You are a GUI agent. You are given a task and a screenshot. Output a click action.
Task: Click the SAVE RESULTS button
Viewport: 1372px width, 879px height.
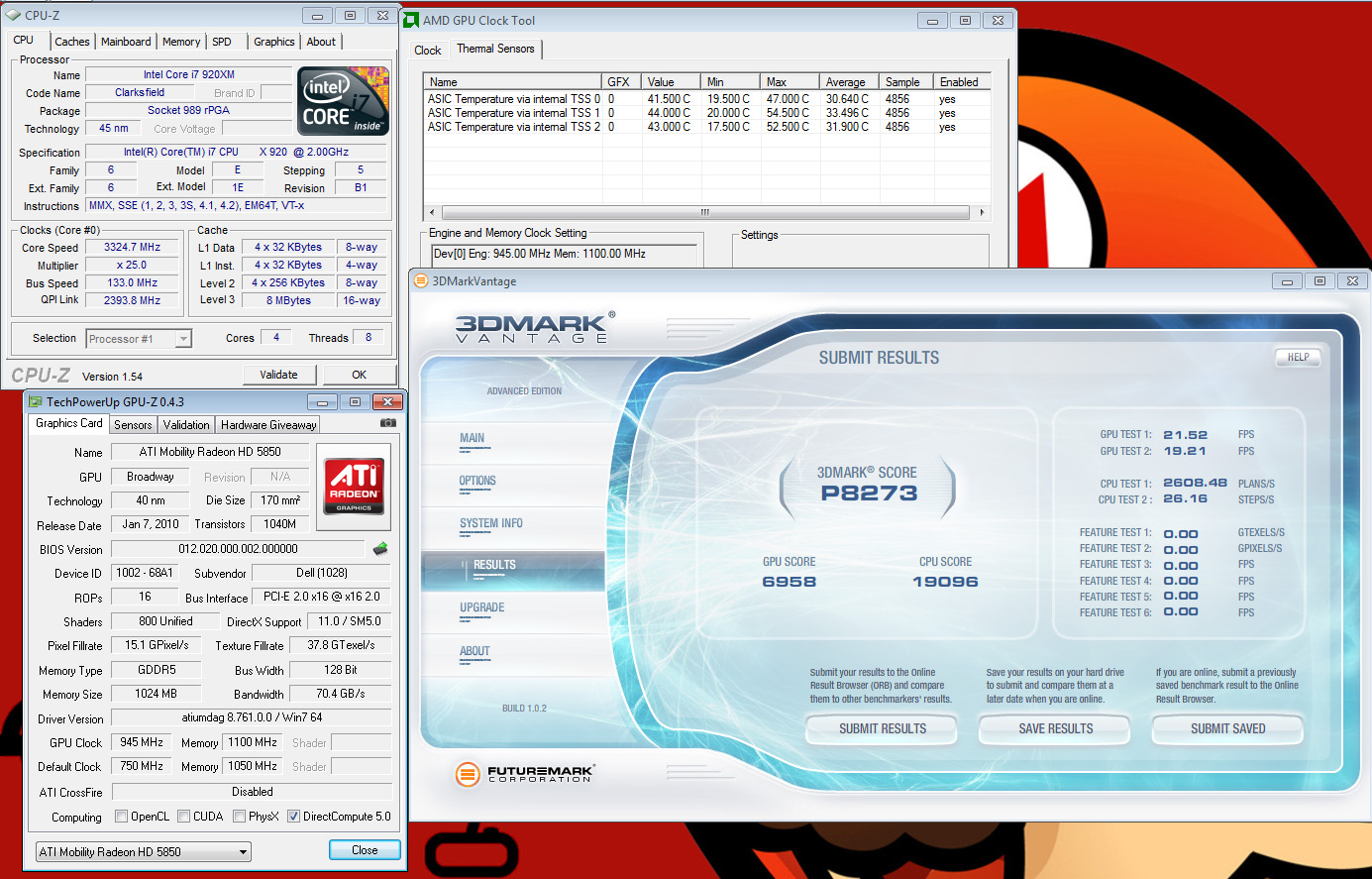(1056, 728)
